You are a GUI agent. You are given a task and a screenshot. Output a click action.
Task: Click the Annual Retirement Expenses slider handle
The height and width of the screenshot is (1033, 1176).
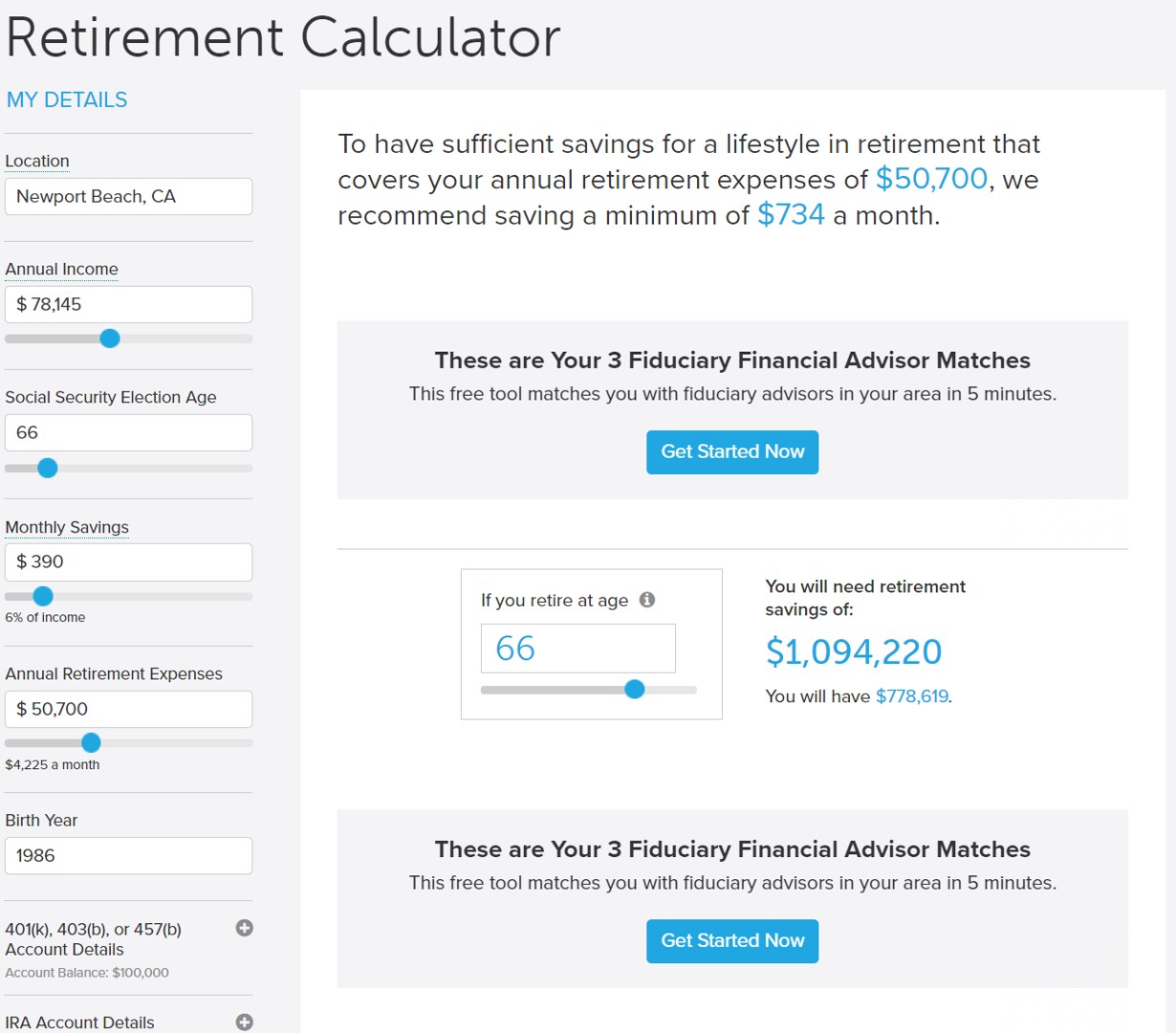pos(91,742)
